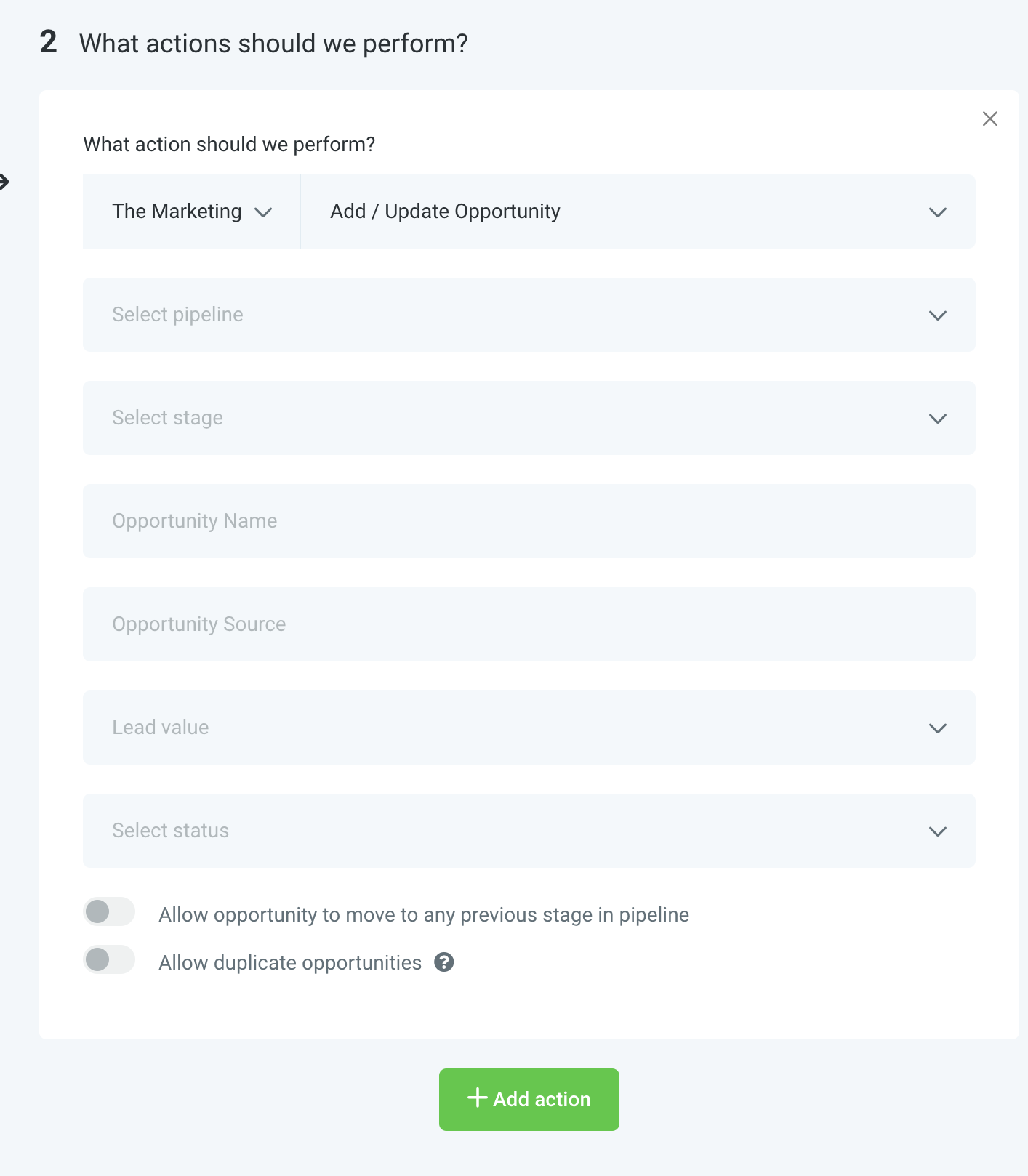The height and width of the screenshot is (1176, 1028).
Task: Click the chevron in Select stage field
Action: pos(937,419)
